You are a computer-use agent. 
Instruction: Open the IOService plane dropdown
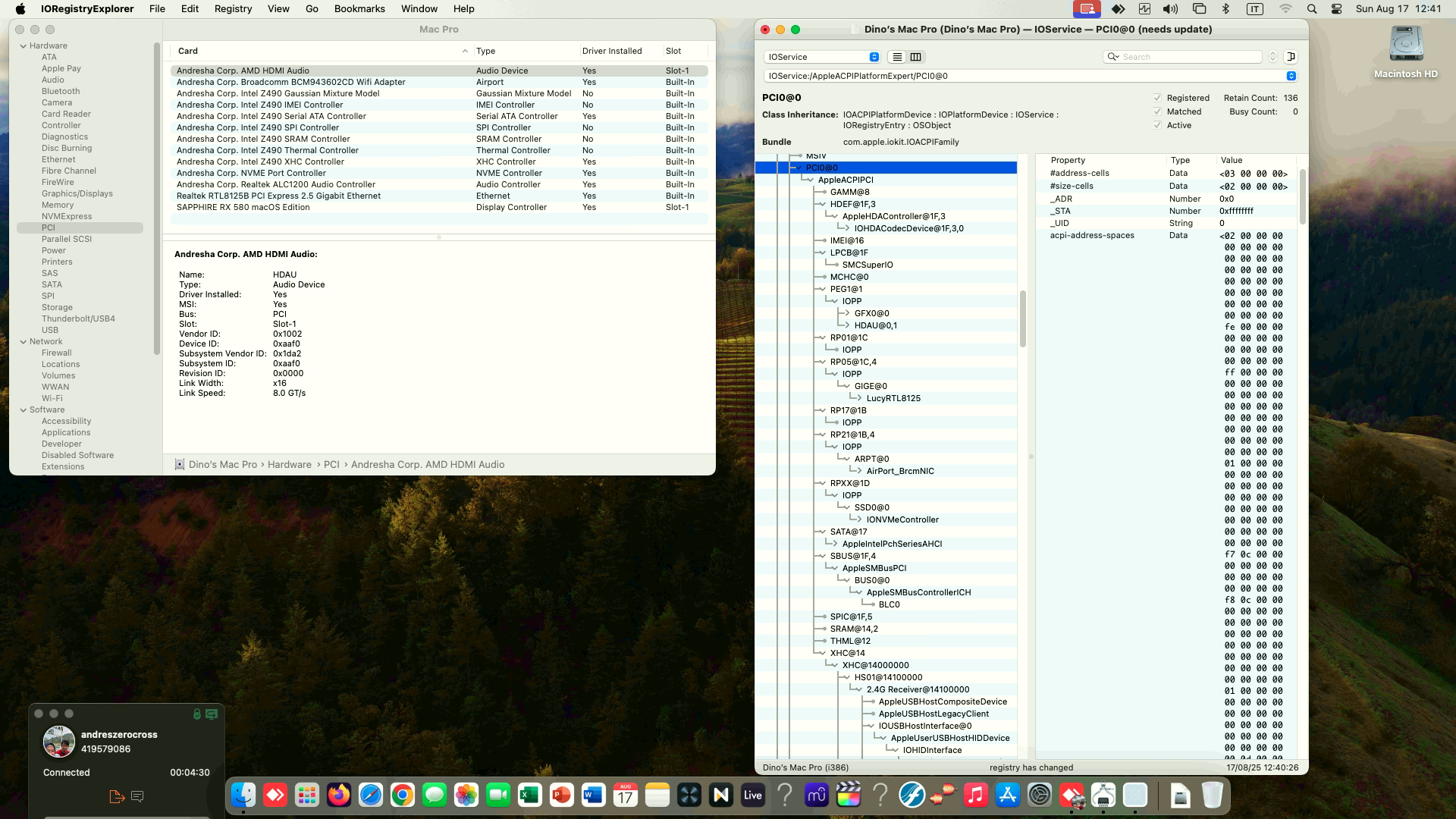pyautogui.click(x=822, y=57)
